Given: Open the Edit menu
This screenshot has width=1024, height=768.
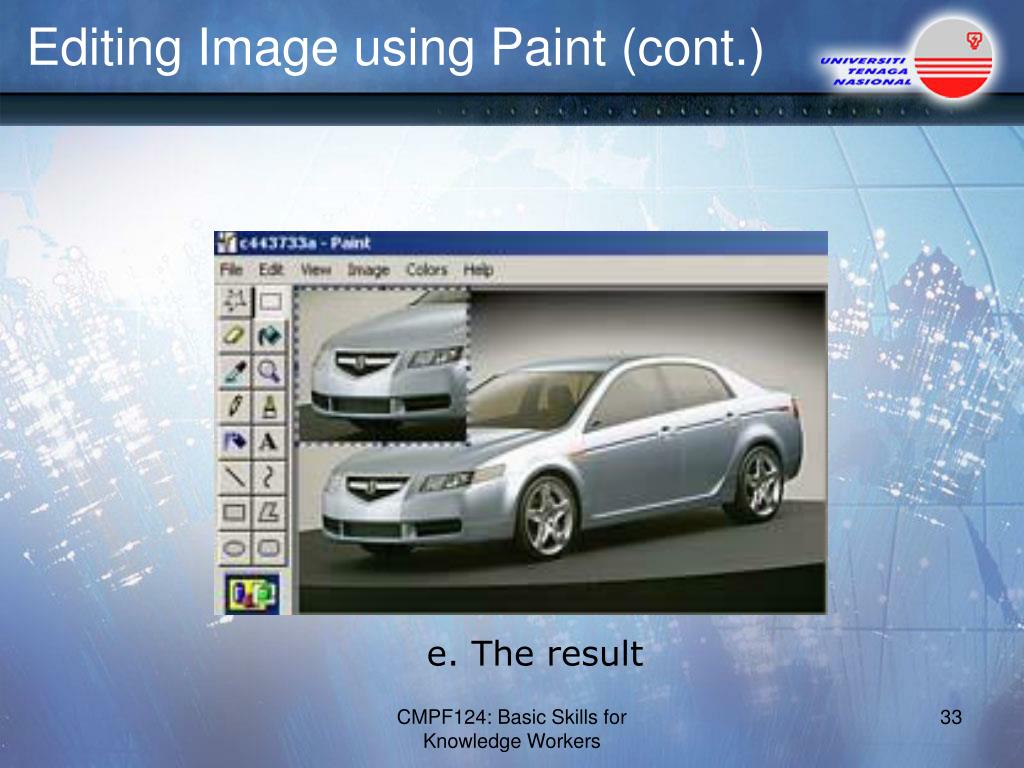Looking at the screenshot, I should (x=271, y=270).
